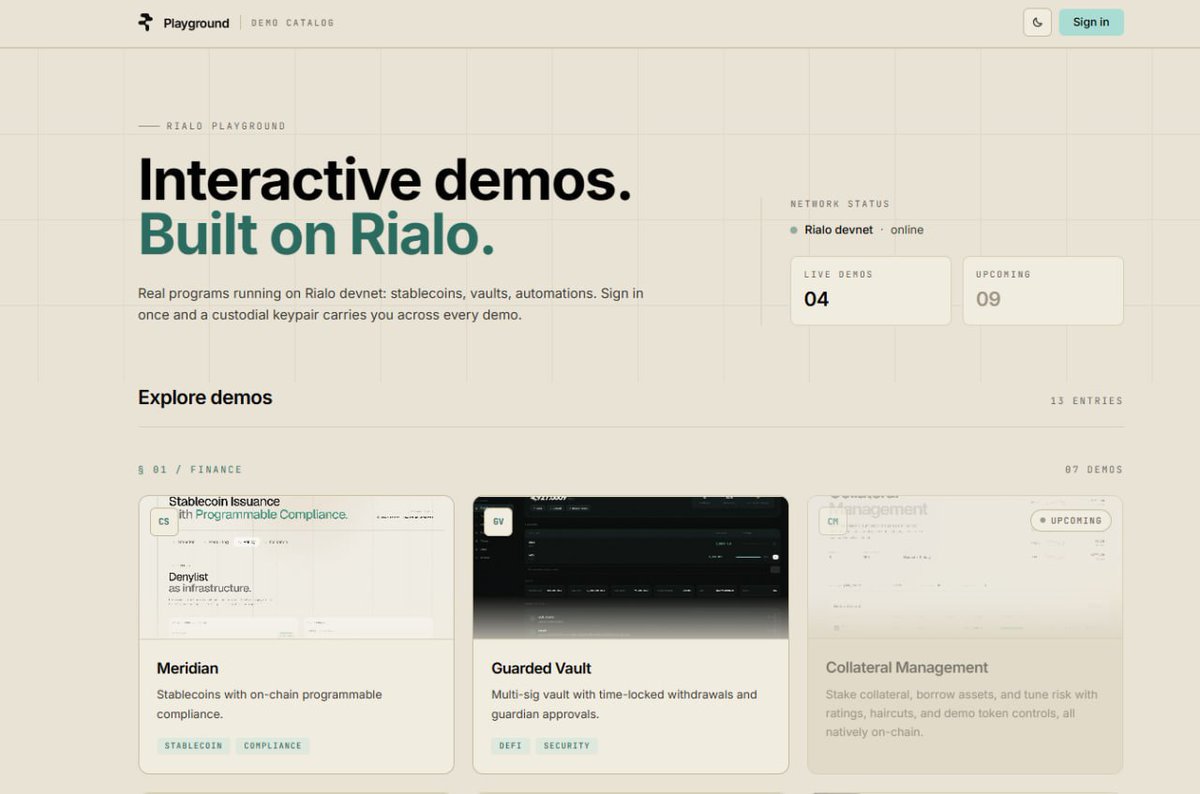Toggle dark mode with the moon icon
1200x794 pixels.
tap(1037, 22)
